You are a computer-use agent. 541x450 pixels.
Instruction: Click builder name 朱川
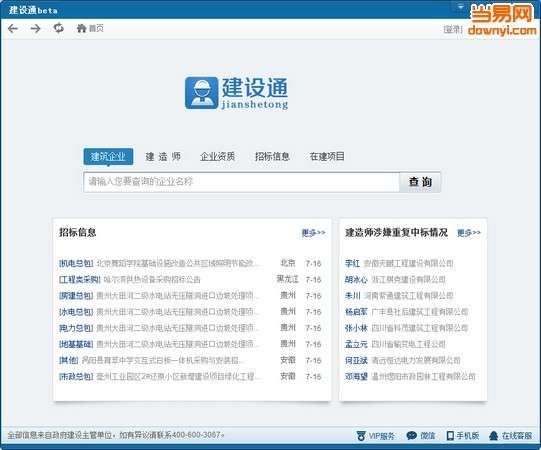[x=352, y=296]
